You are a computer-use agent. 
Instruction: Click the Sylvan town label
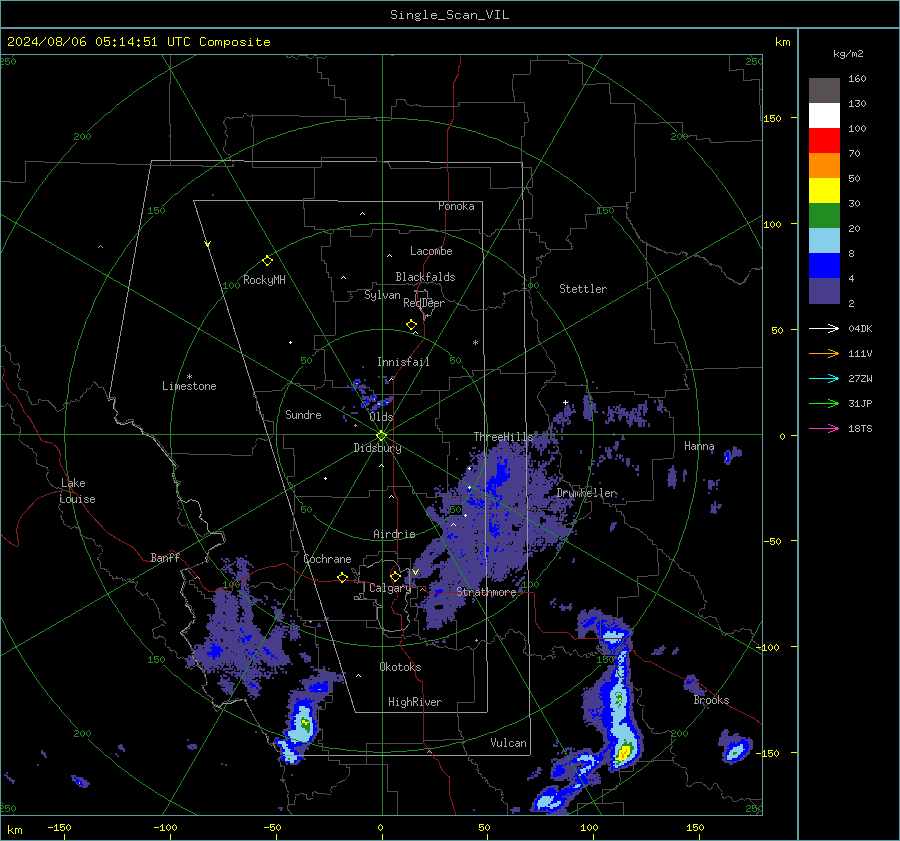pyautogui.click(x=382, y=295)
